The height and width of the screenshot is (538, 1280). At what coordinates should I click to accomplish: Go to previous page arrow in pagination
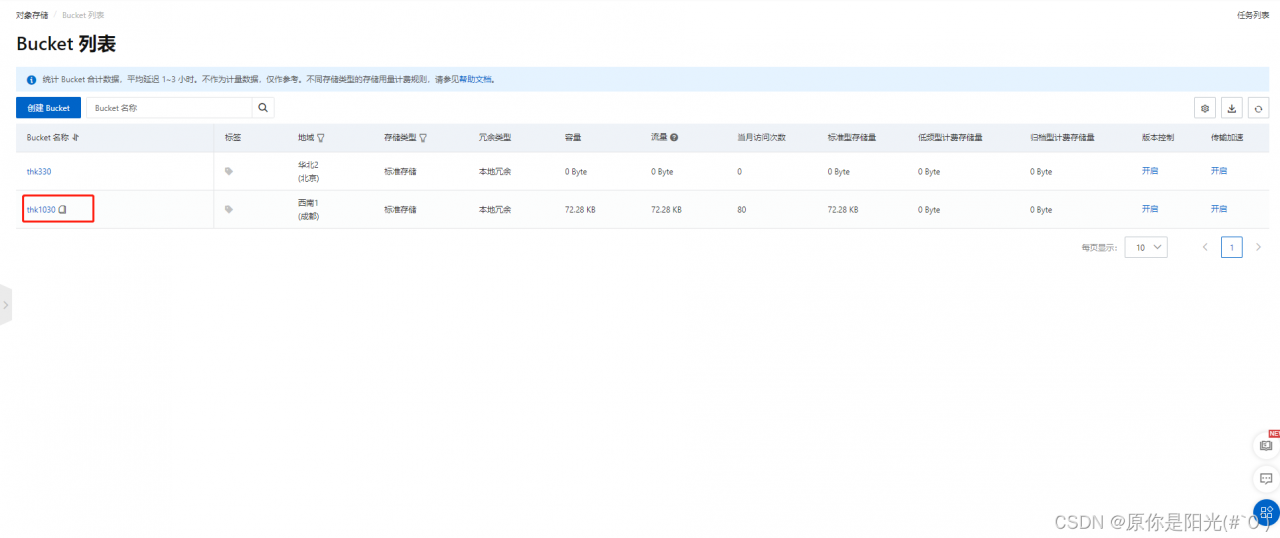click(x=1205, y=247)
